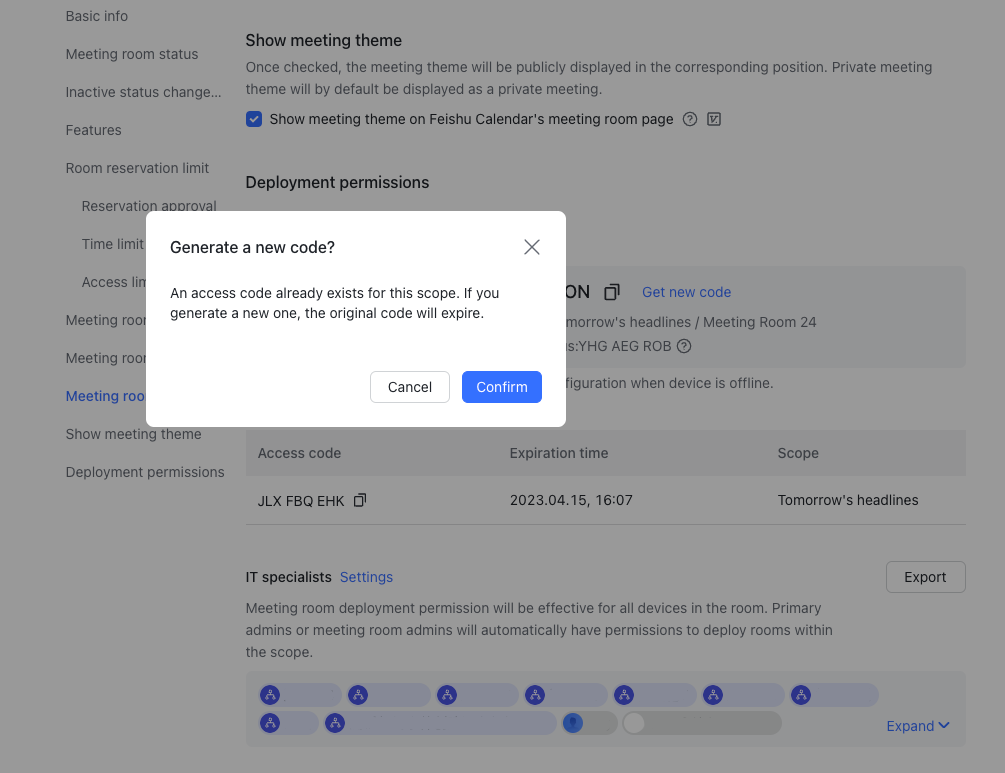This screenshot has height=773, width=1005.
Task: Open Room reservation limit section
Action: pyautogui.click(x=137, y=169)
